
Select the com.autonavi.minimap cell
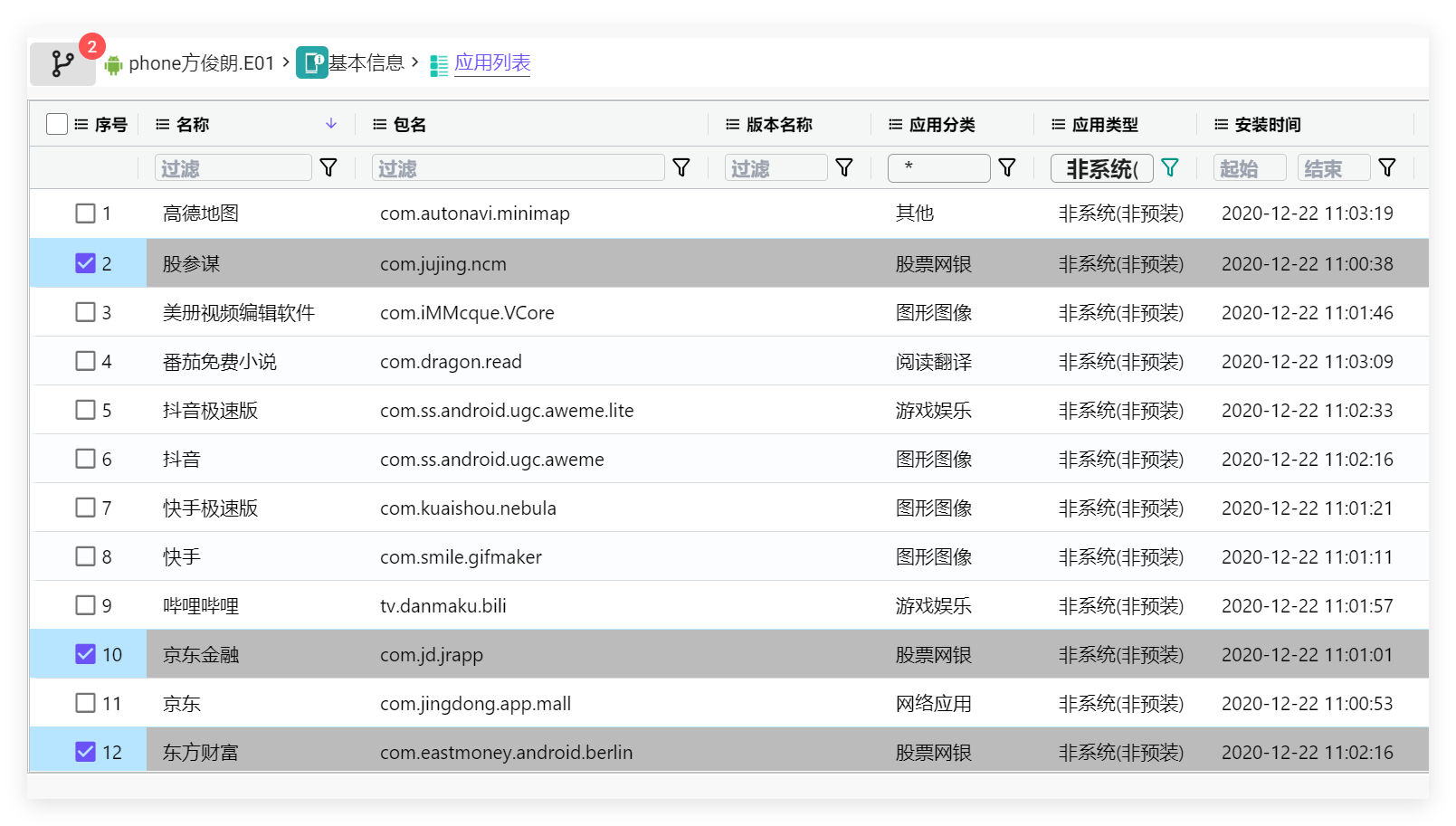475,214
